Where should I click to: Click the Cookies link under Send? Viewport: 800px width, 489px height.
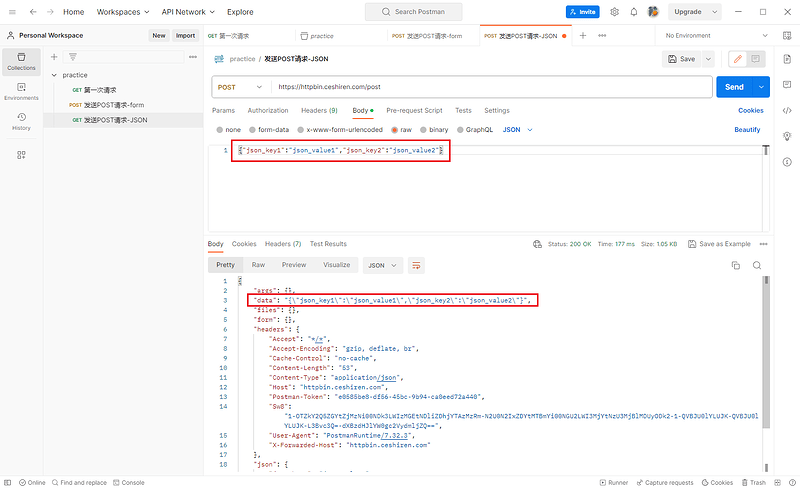click(751, 110)
